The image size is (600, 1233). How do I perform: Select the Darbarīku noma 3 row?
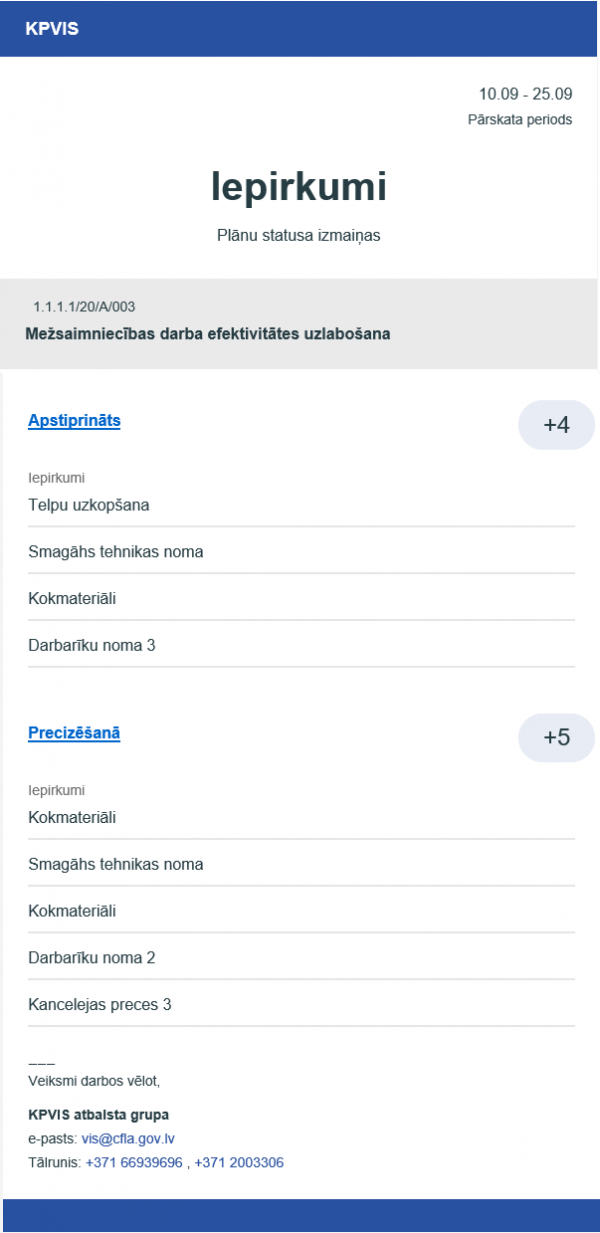[92, 645]
